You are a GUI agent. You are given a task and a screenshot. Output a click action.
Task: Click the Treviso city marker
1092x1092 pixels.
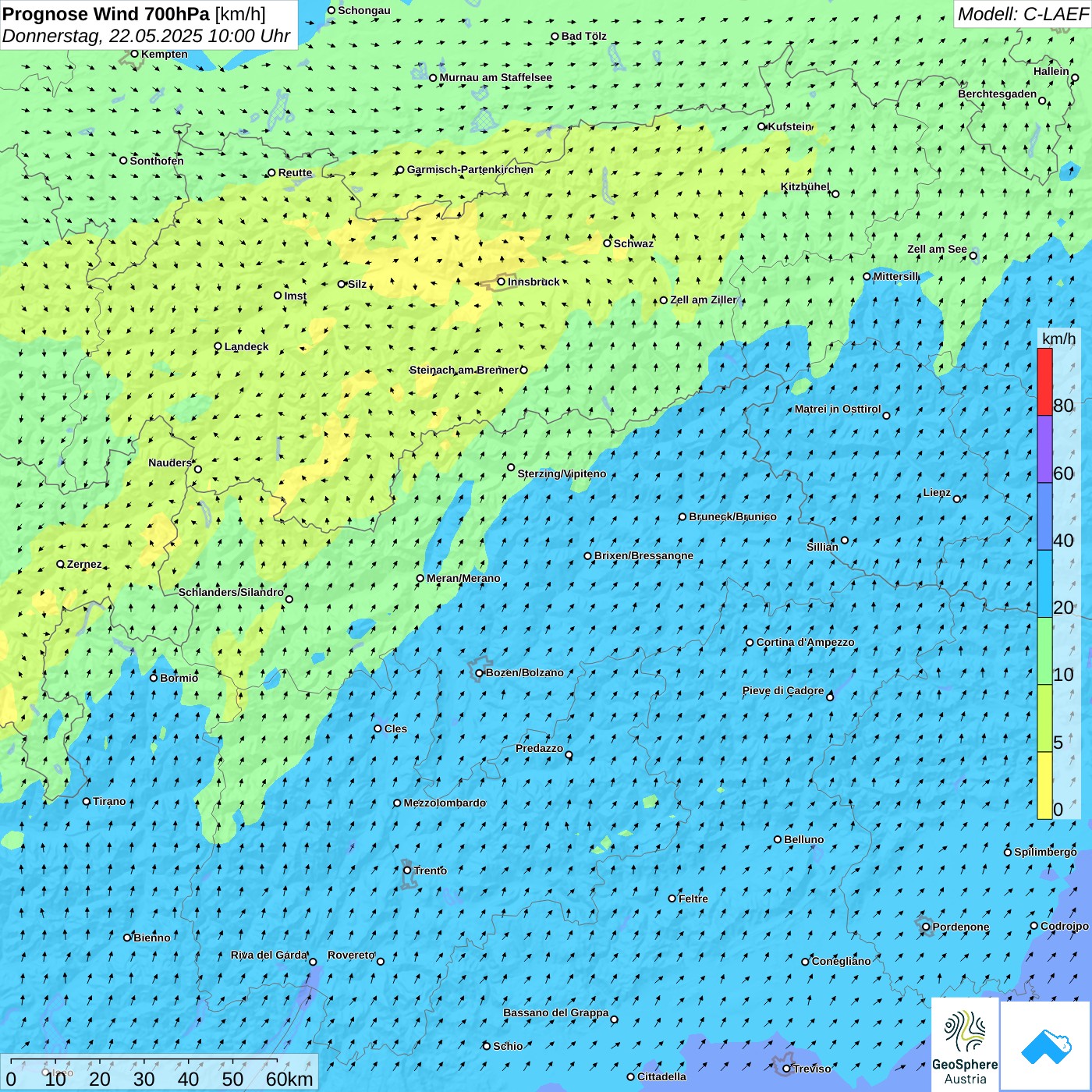(786, 1069)
